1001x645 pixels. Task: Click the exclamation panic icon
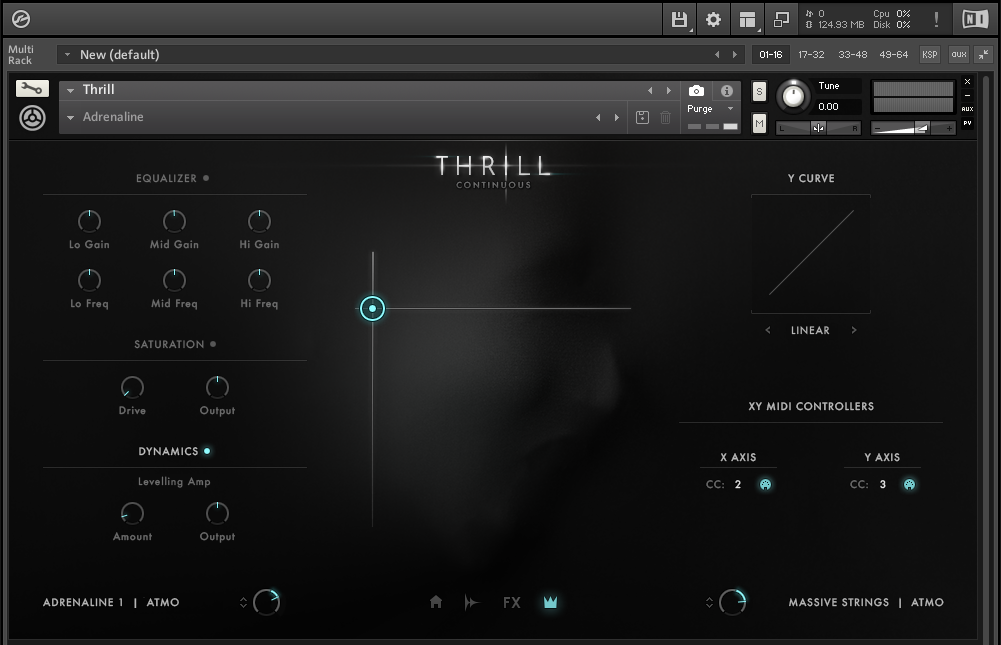click(936, 19)
